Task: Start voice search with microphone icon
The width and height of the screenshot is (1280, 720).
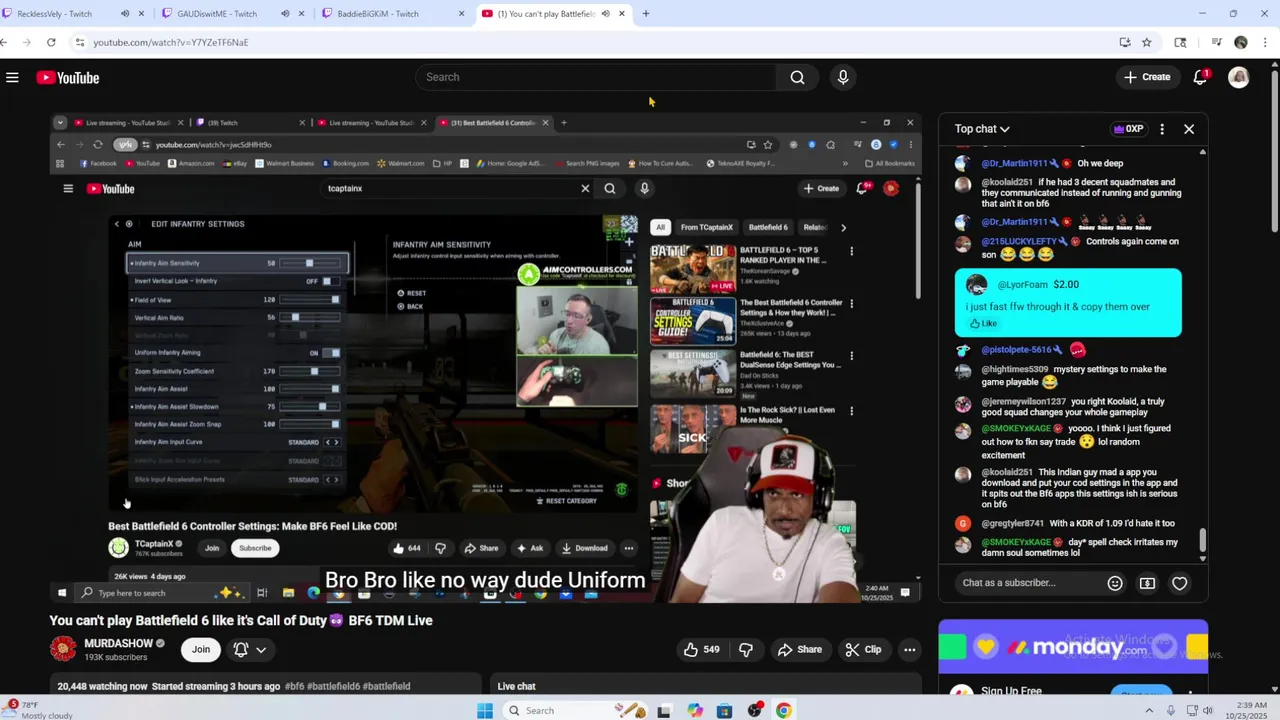Action: 843,77
